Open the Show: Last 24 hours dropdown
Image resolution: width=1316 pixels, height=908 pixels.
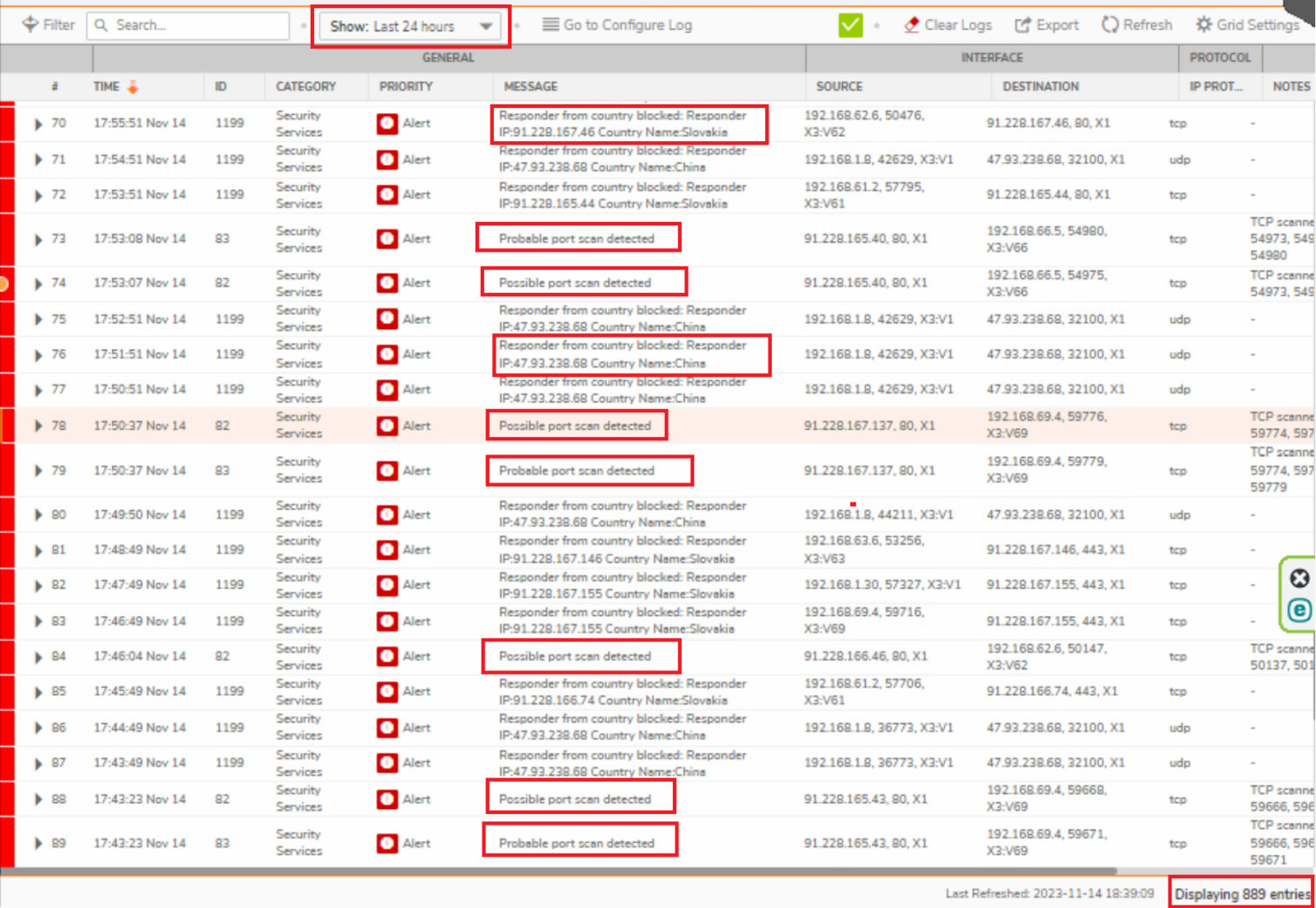pos(410,26)
